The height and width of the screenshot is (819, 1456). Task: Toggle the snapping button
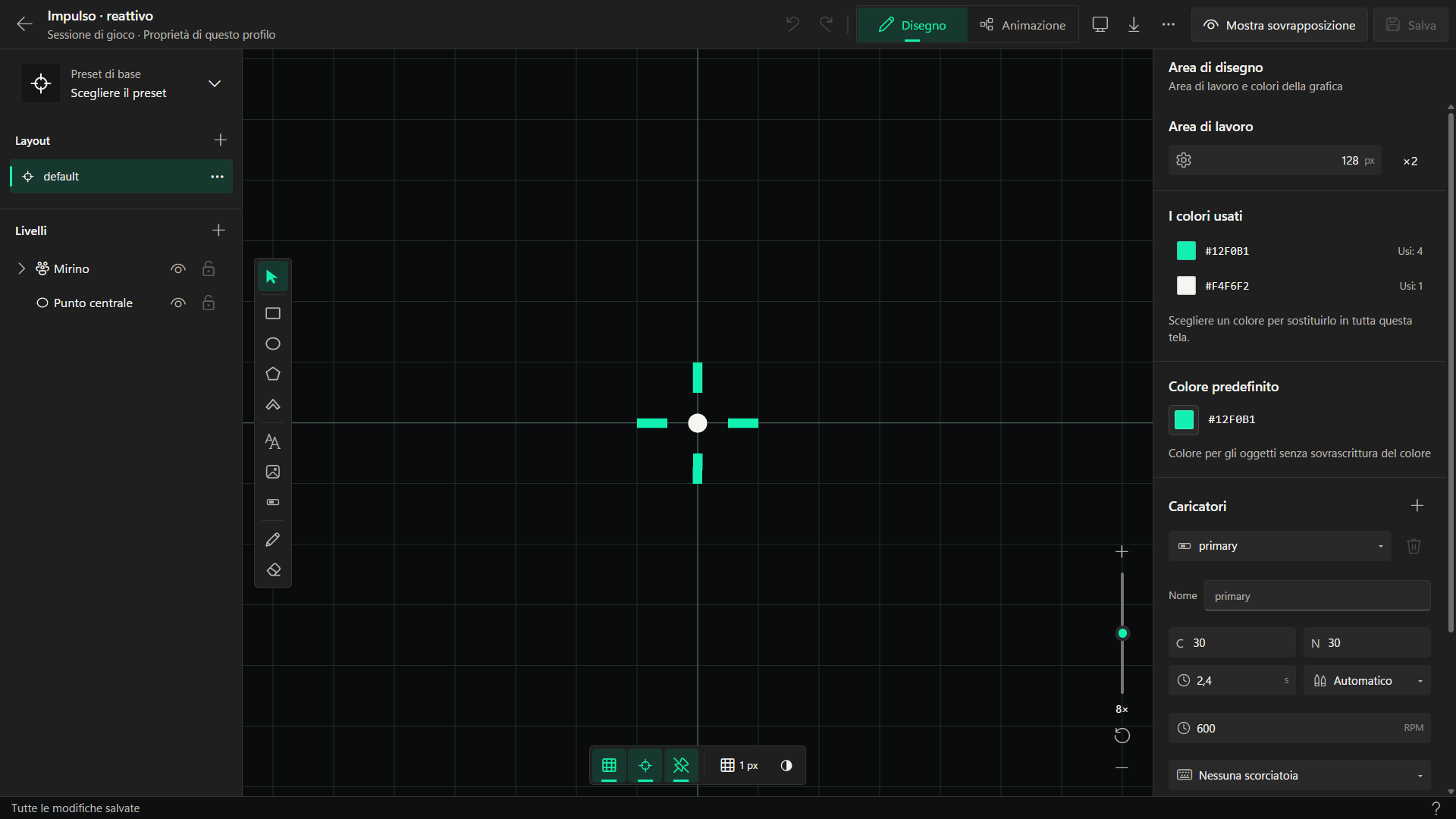click(681, 765)
